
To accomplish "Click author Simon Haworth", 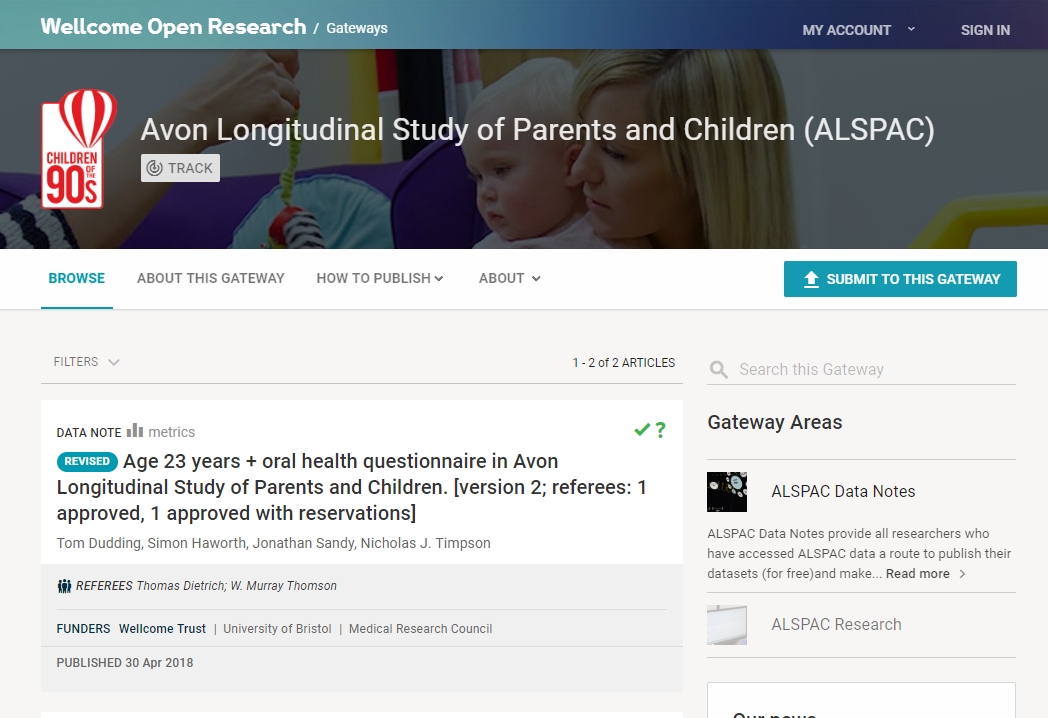I will (196, 543).
